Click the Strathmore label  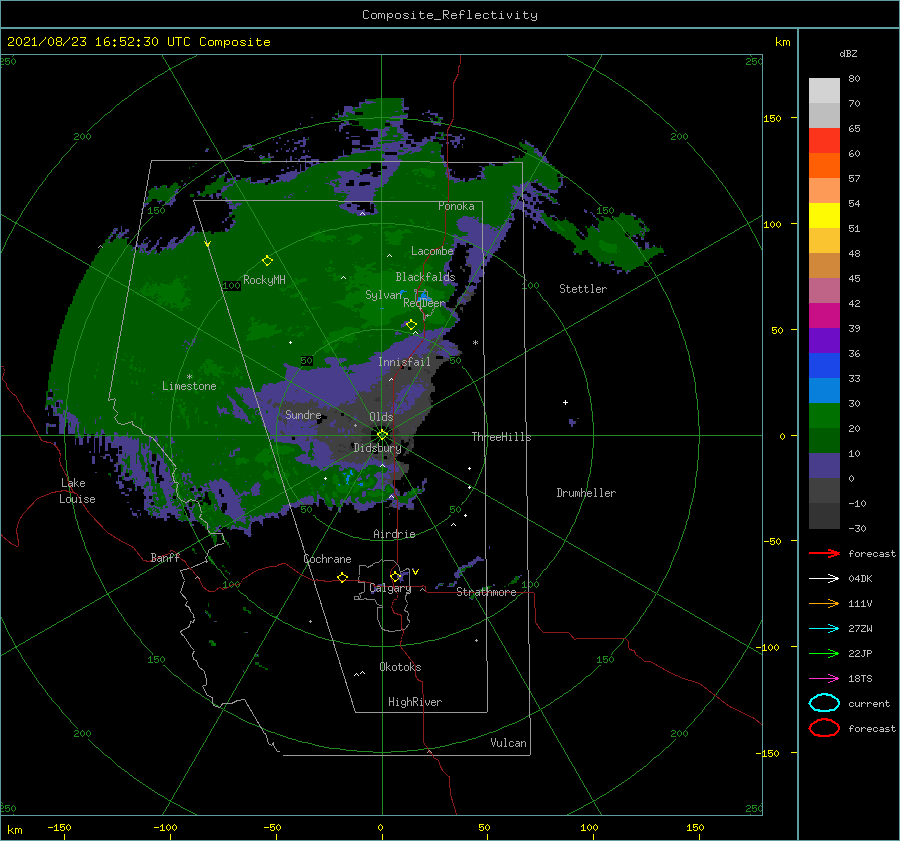(486, 592)
